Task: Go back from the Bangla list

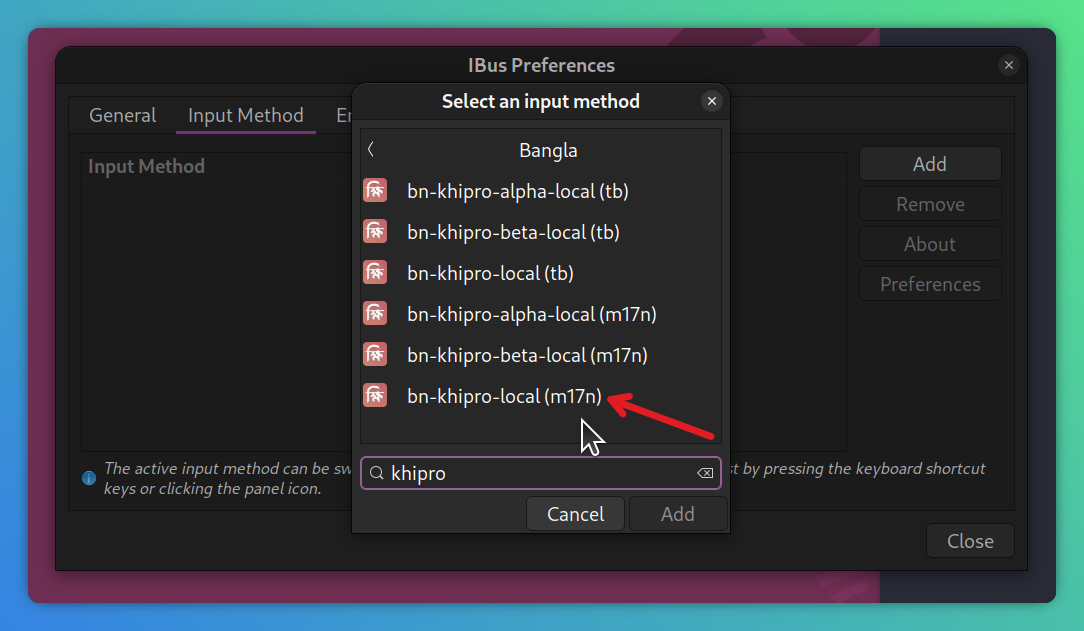Action: [371, 149]
